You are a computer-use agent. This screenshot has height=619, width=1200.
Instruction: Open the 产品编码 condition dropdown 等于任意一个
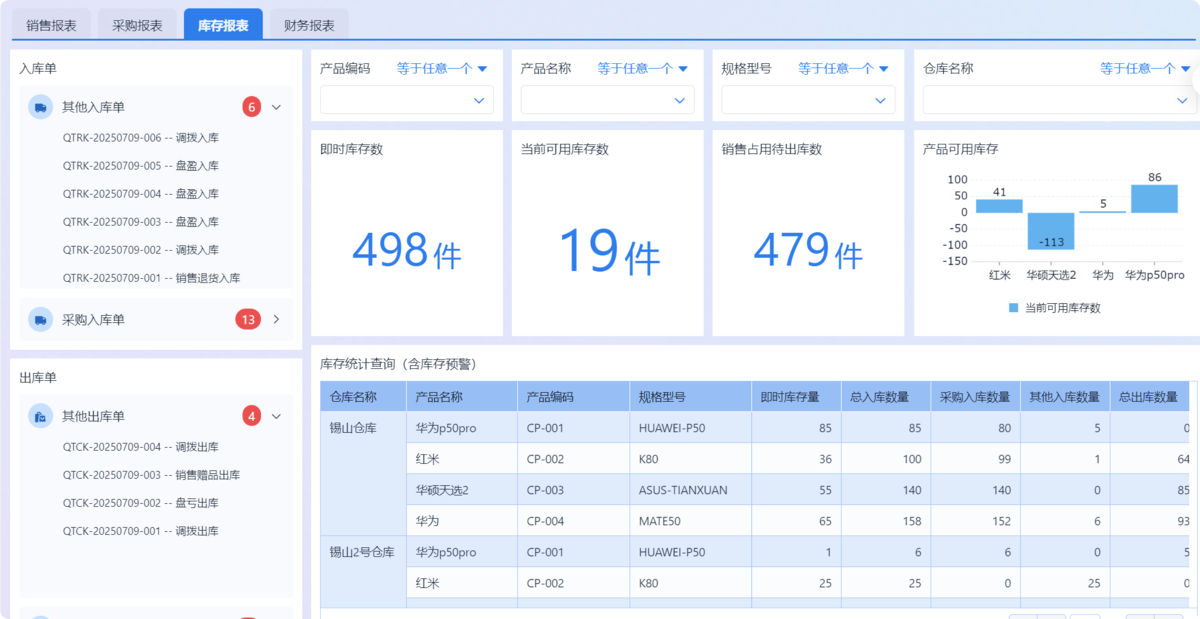(441, 69)
